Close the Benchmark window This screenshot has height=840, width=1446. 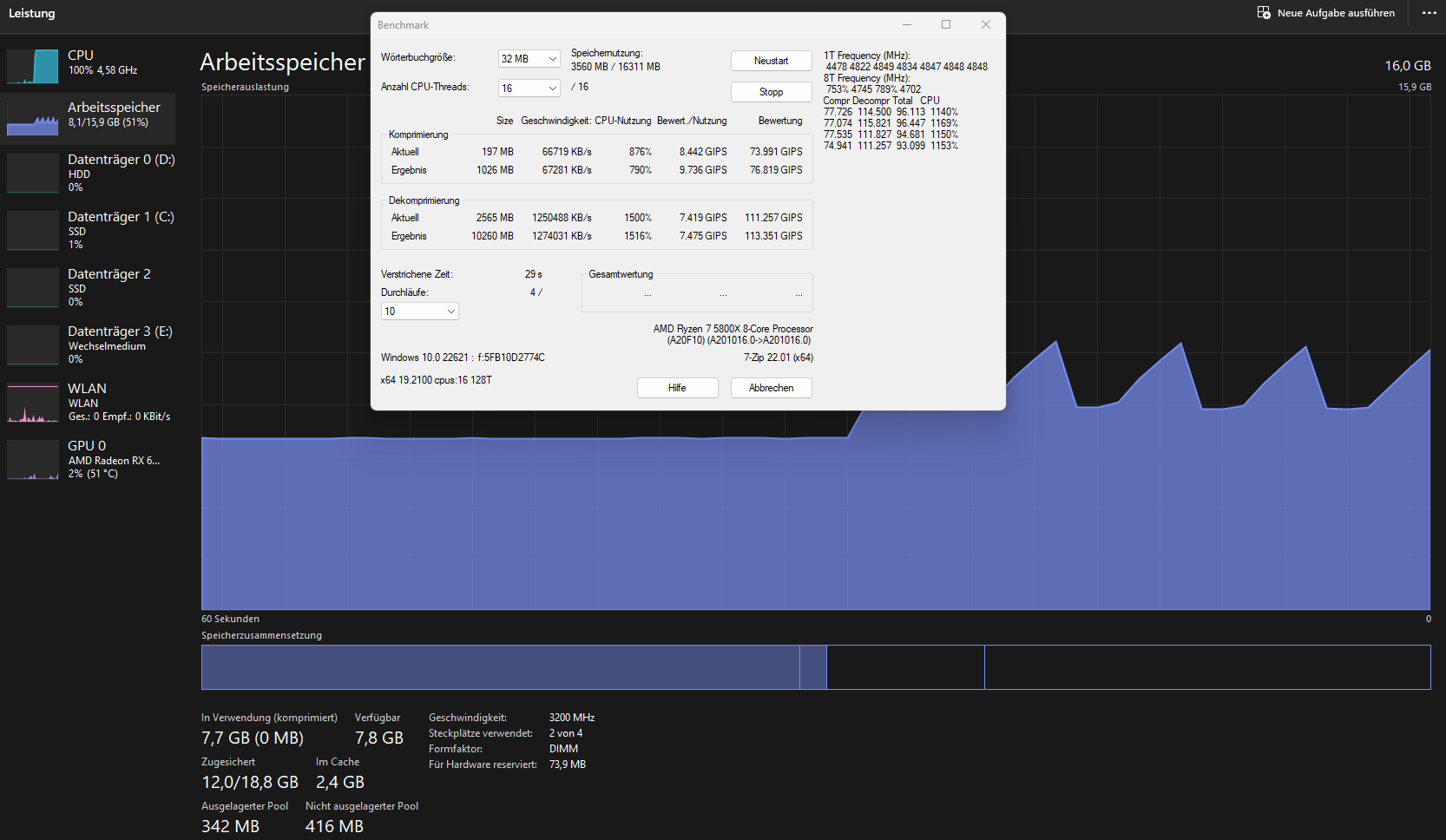click(986, 24)
